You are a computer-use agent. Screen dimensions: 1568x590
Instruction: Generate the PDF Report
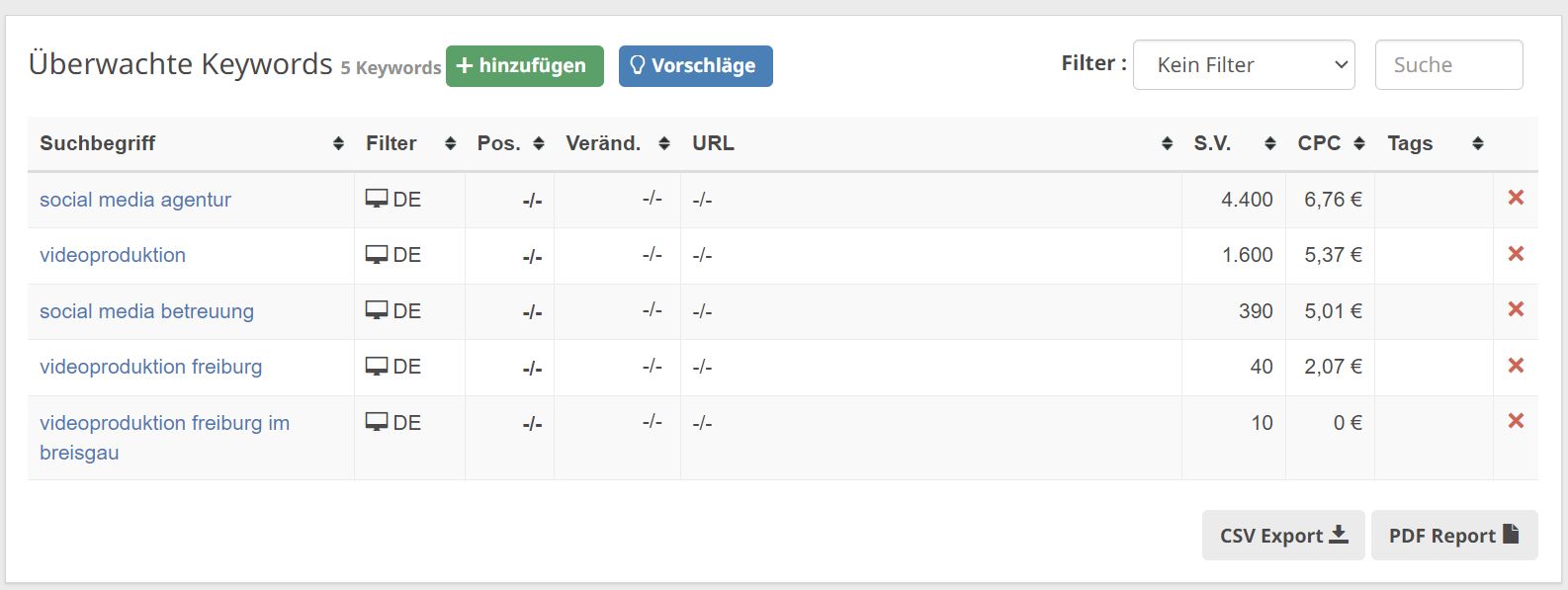pyautogui.click(x=1454, y=536)
